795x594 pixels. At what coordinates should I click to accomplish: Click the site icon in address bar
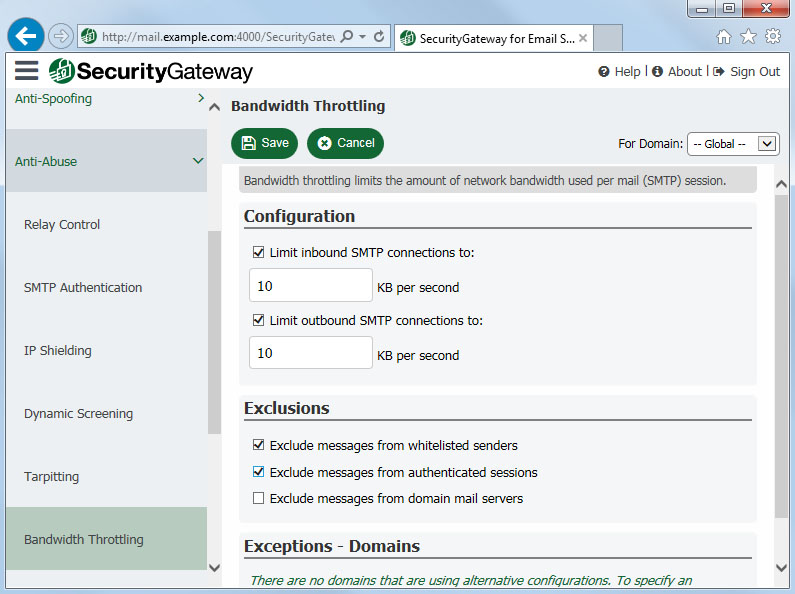tap(89, 36)
